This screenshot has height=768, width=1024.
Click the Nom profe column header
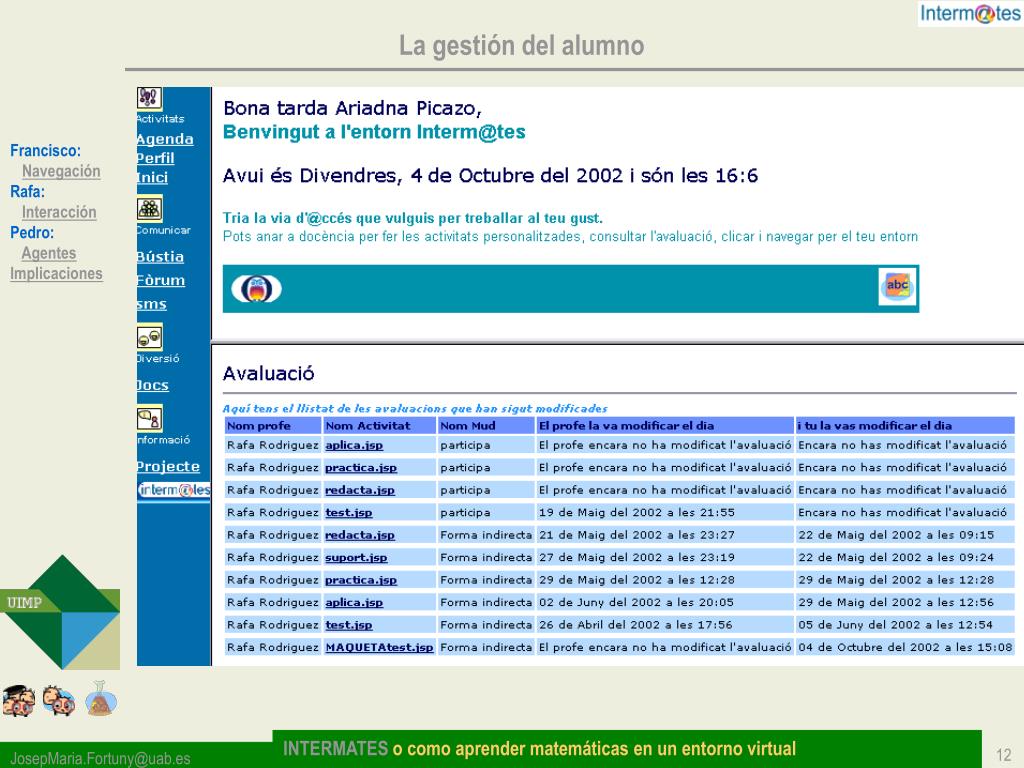[x=273, y=426]
